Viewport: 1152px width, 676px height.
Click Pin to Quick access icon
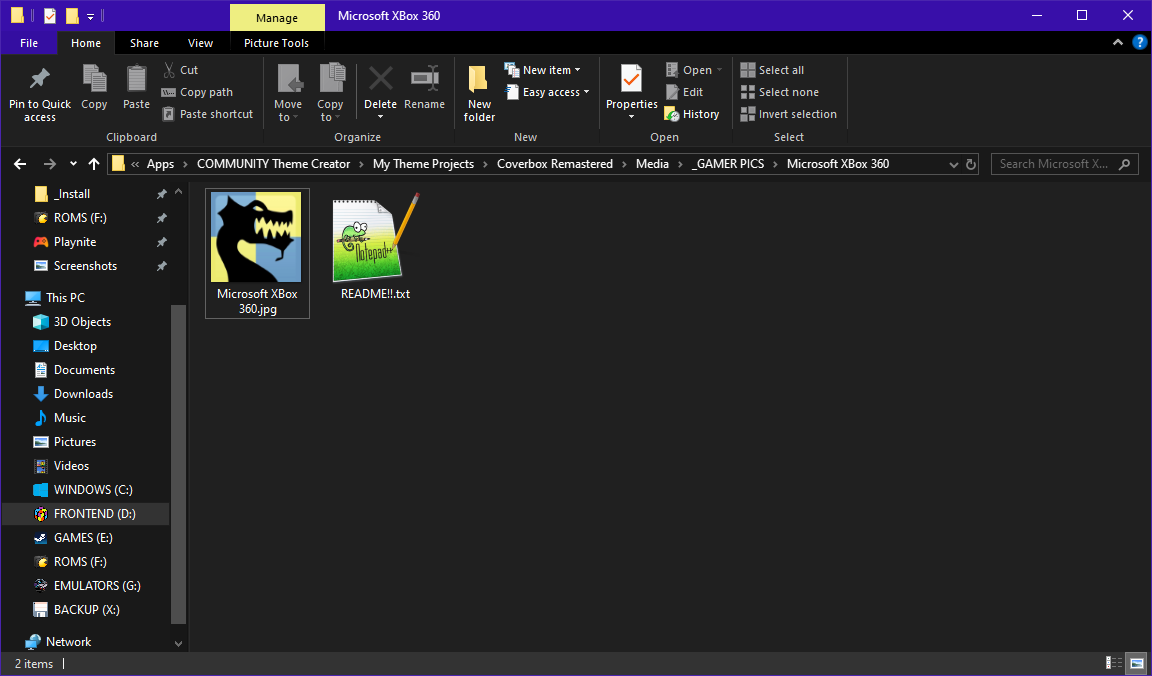click(x=40, y=79)
